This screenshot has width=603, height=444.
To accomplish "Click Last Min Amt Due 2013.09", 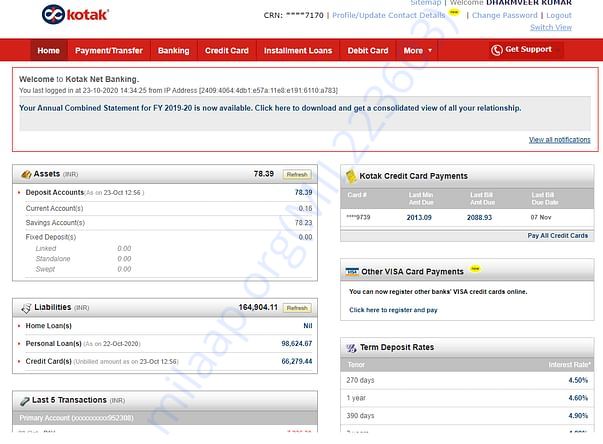I will pos(419,218).
